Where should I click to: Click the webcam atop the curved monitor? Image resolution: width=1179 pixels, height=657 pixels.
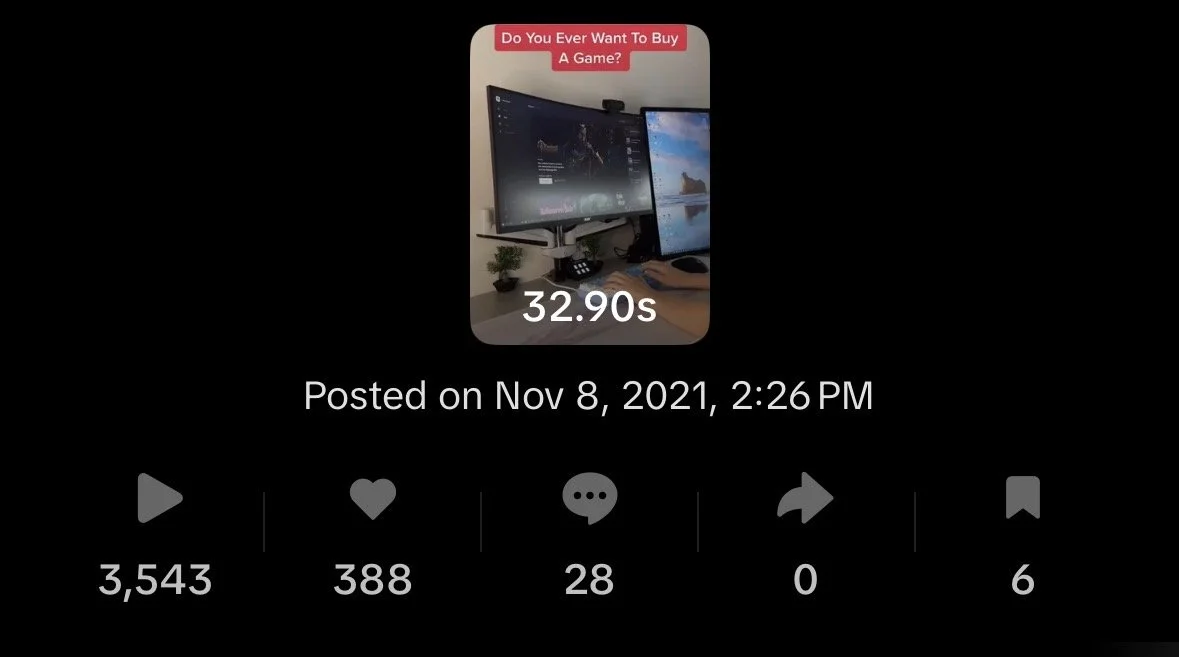(612, 105)
